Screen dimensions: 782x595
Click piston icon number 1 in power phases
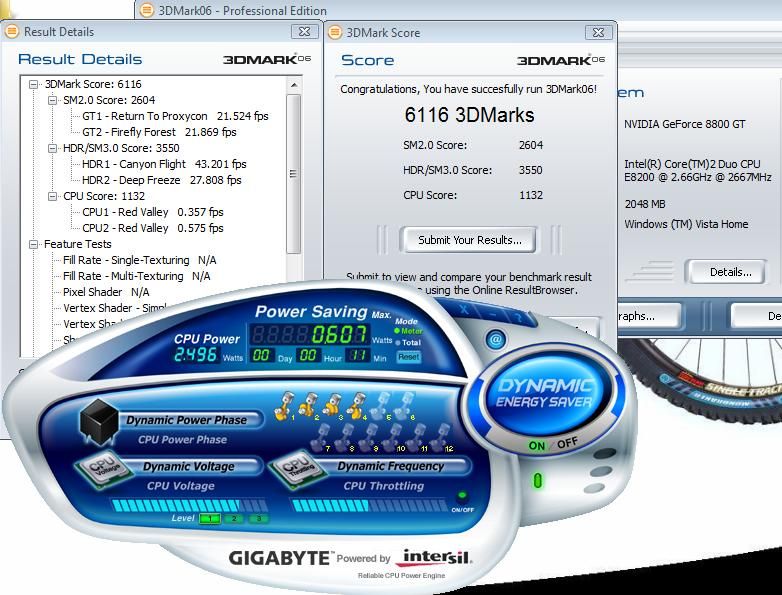click(286, 404)
